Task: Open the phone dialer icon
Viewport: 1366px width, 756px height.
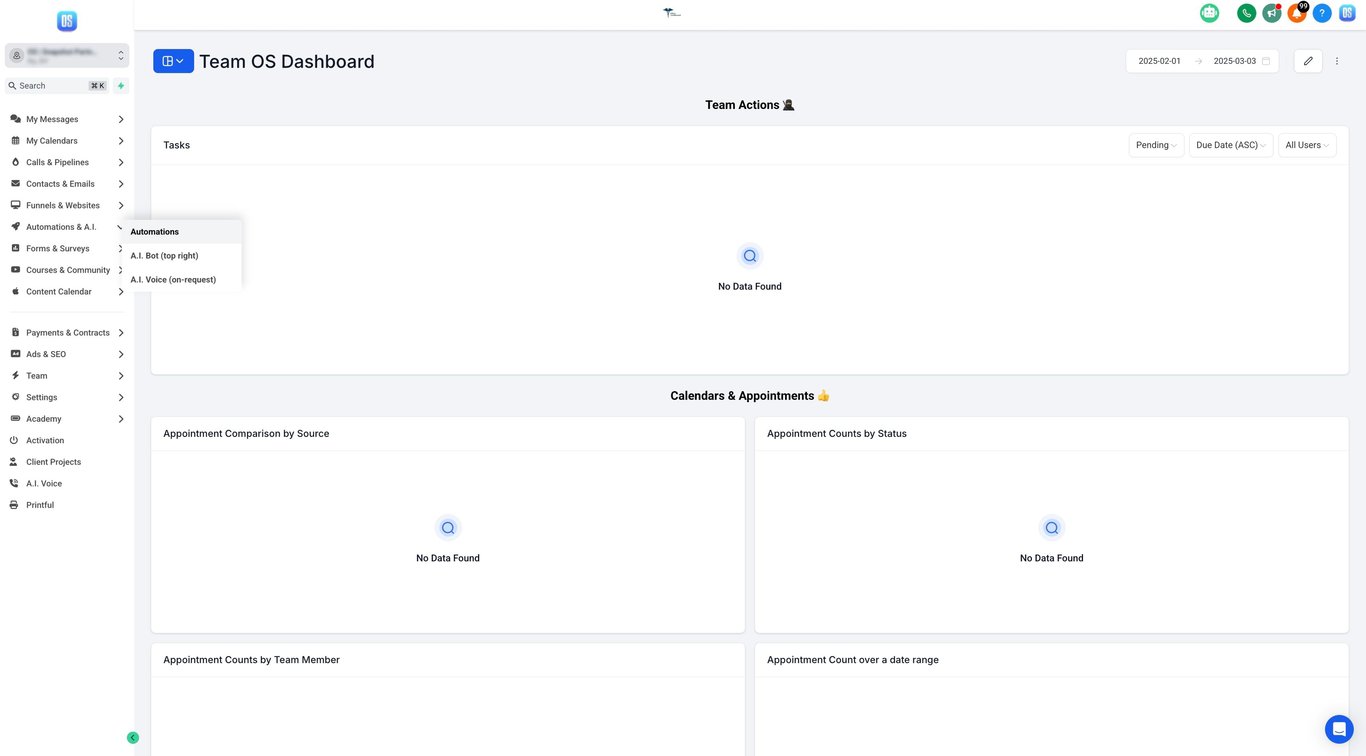Action: point(1247,13)
